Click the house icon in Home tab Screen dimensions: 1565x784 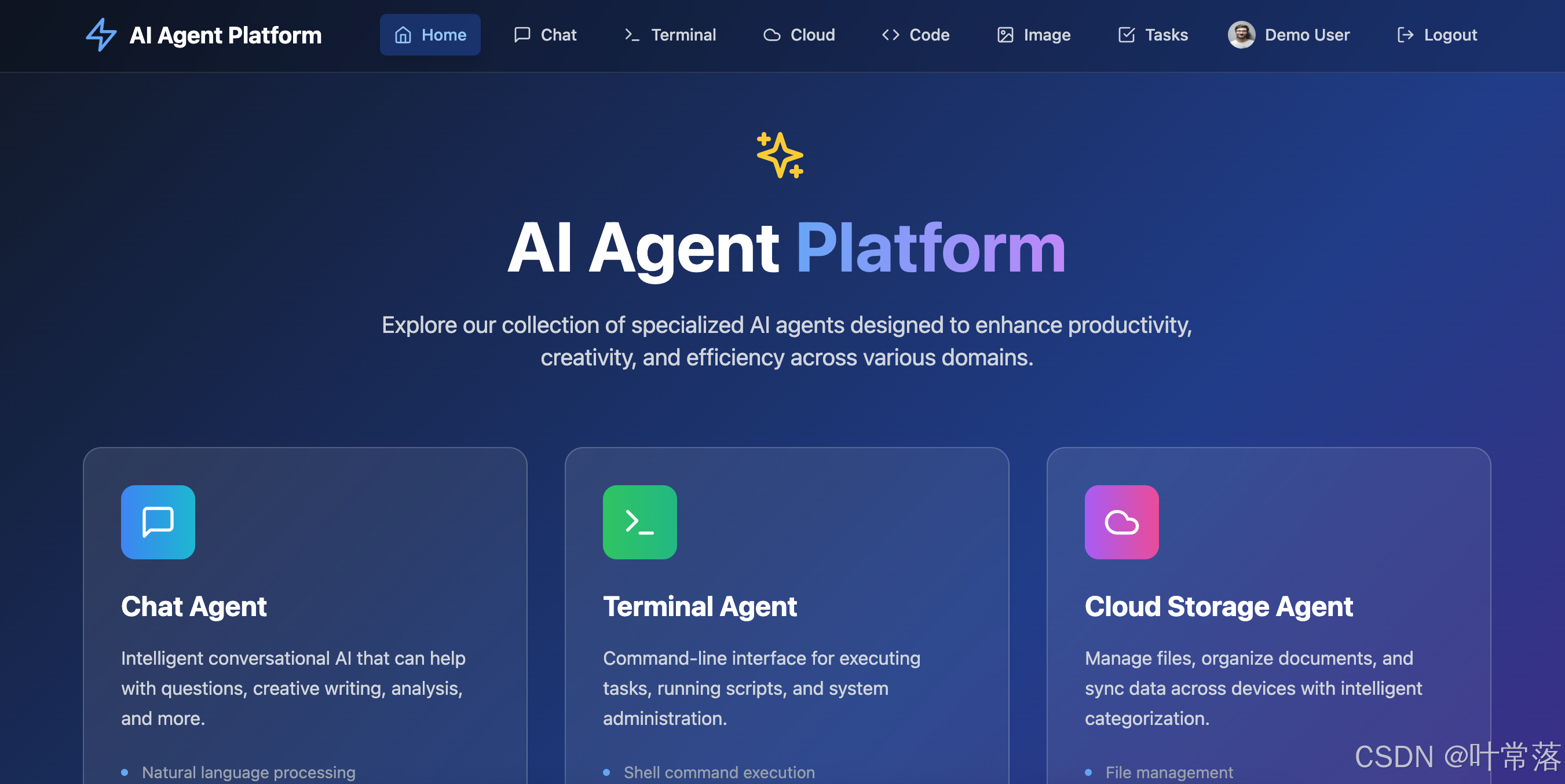(403, 35)
